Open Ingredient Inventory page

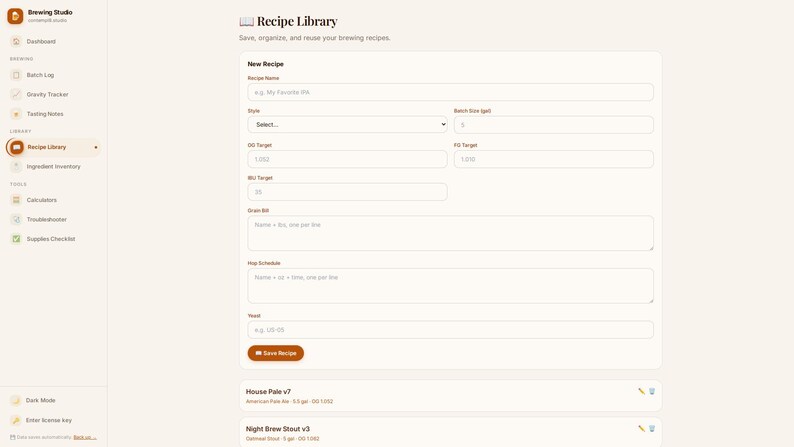[x=53, y=167]
